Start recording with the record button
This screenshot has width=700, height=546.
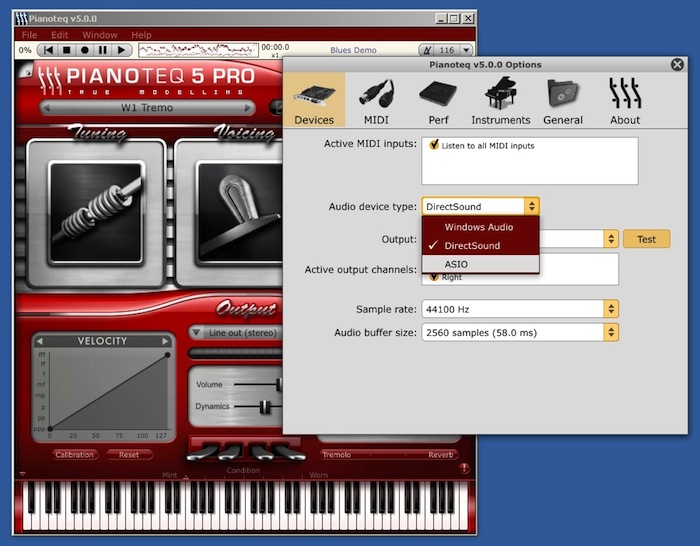click(x=85, y=50)
